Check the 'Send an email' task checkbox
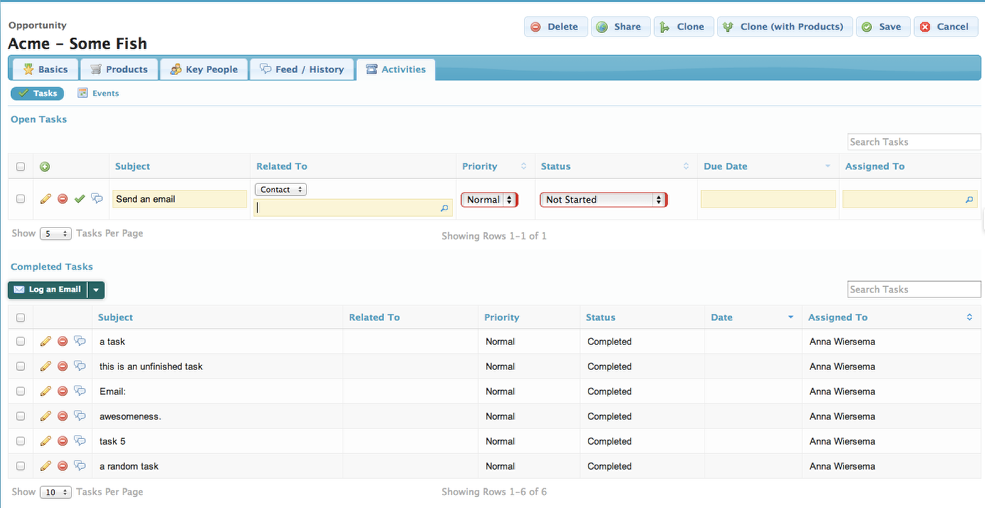 point(21,199)
